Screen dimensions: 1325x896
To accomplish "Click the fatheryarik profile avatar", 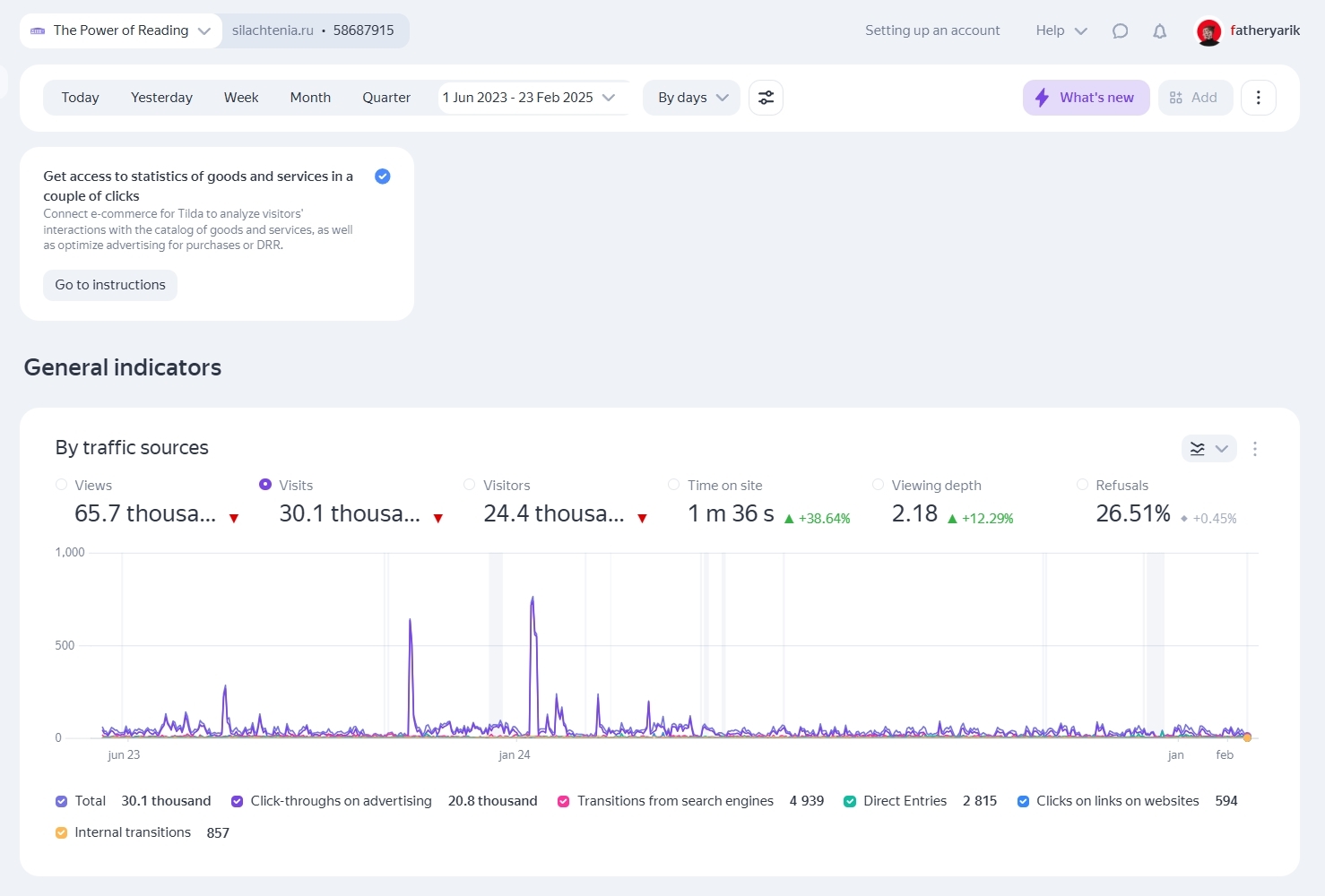I will point(1208,31).
